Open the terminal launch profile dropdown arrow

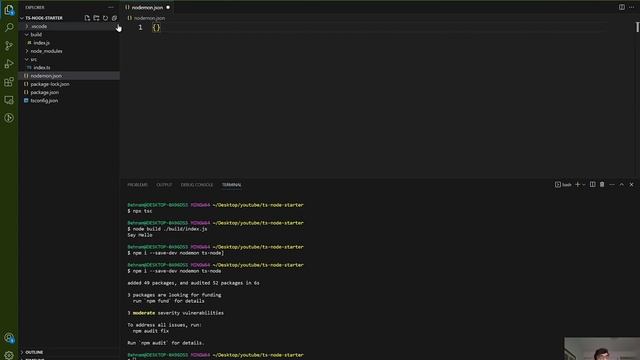pyautogui.click(x=584, y=185)
